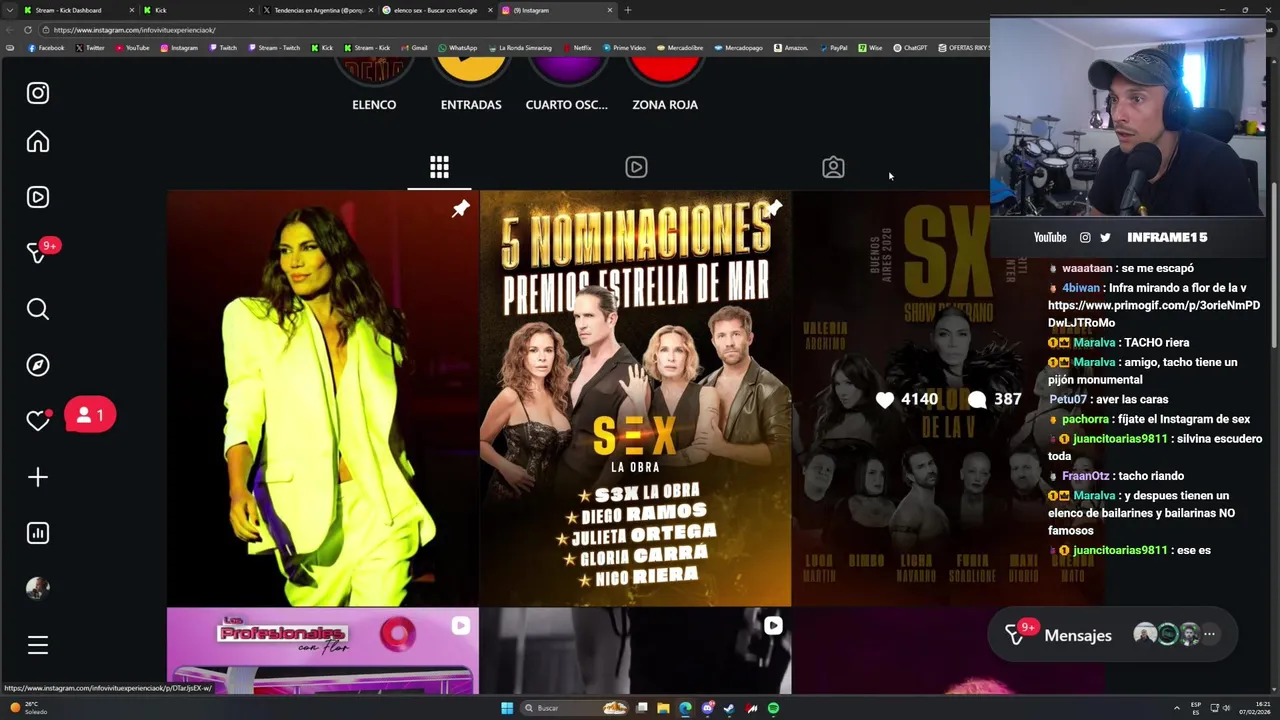Screen dimensions: 1280x720
Task: Open the dashboard insights icon
Action: pyautogui.click(x=38, y=533)
